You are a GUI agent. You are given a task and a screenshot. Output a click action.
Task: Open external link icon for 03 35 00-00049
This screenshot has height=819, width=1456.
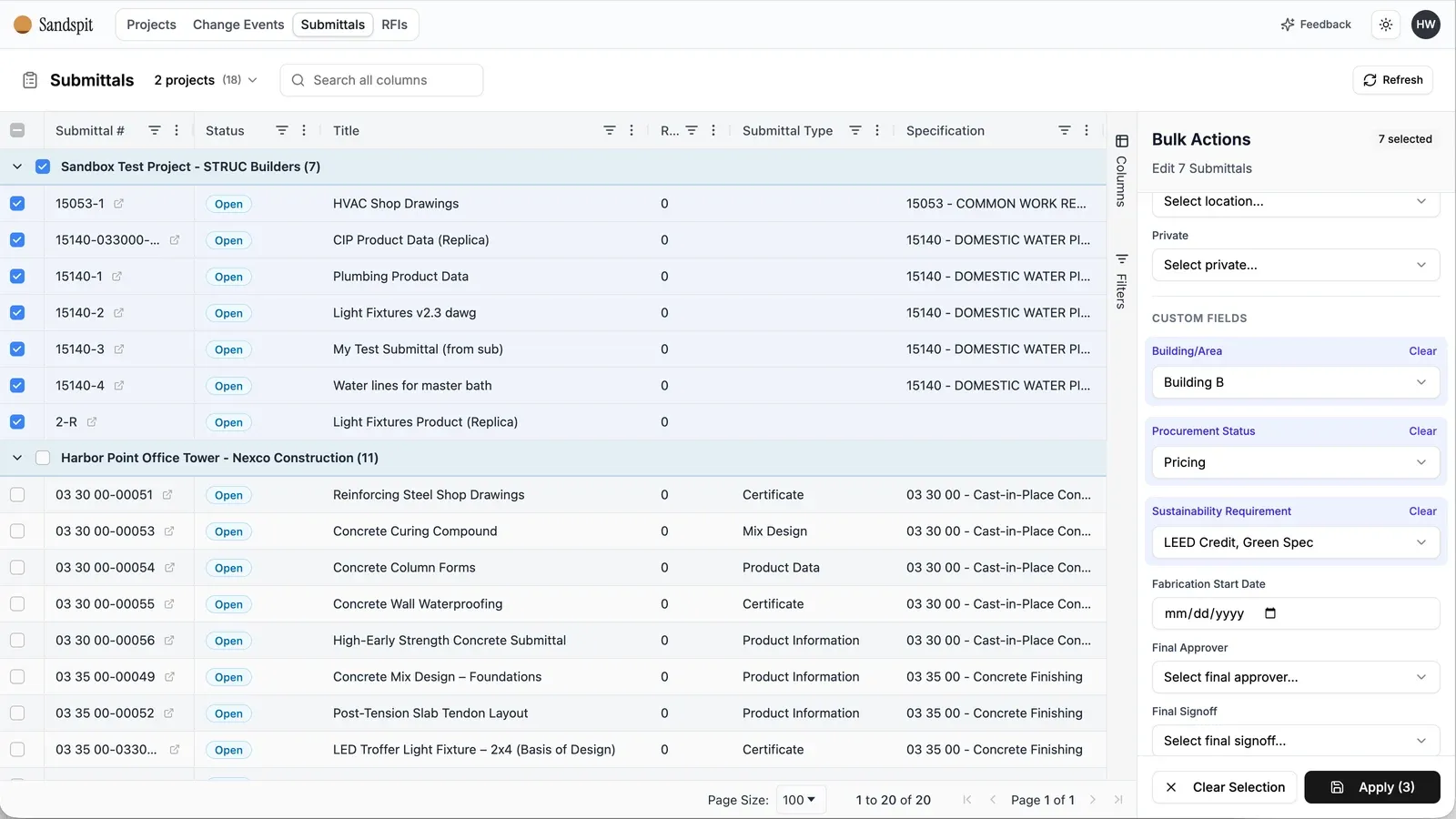[169, 677]
